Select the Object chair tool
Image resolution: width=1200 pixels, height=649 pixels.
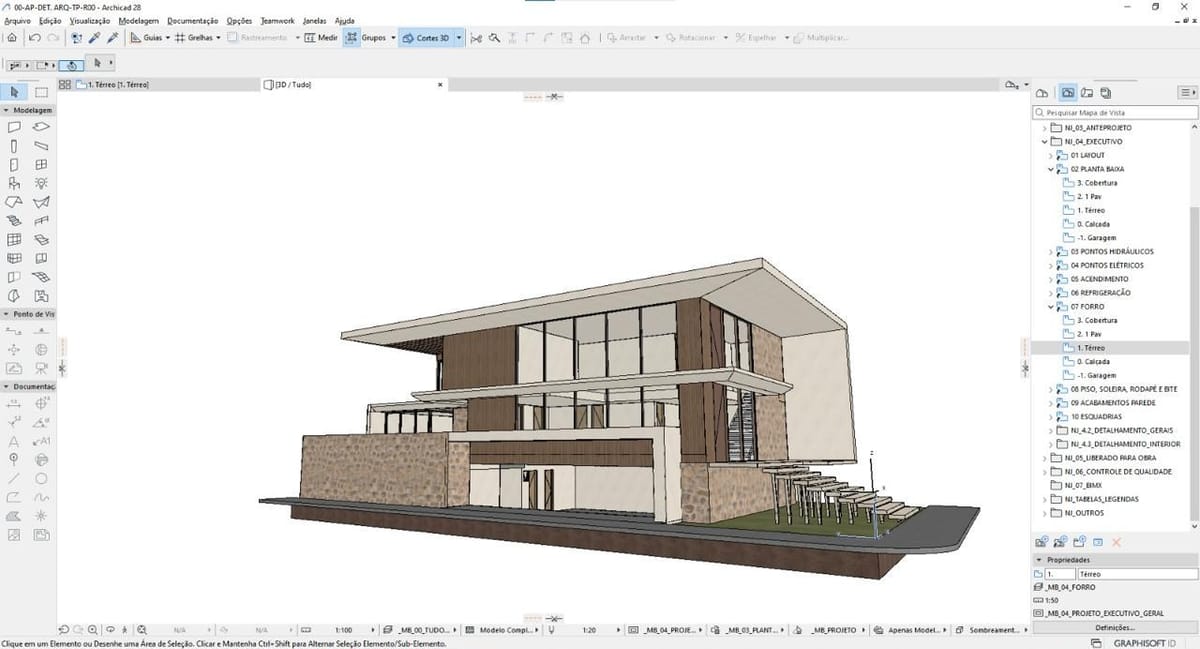[14, 184]
